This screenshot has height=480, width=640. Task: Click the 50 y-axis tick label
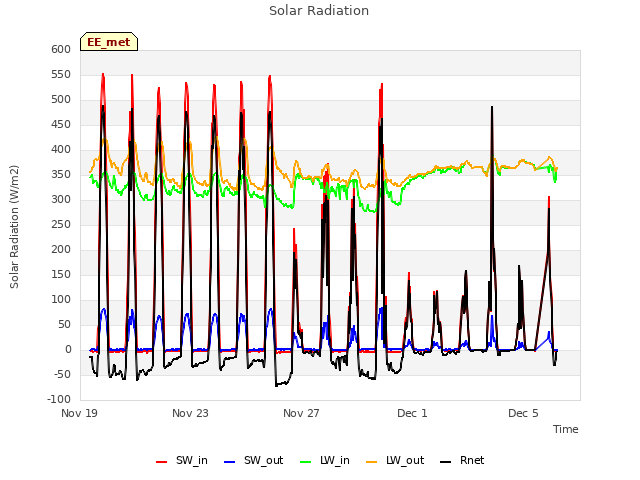64,324
